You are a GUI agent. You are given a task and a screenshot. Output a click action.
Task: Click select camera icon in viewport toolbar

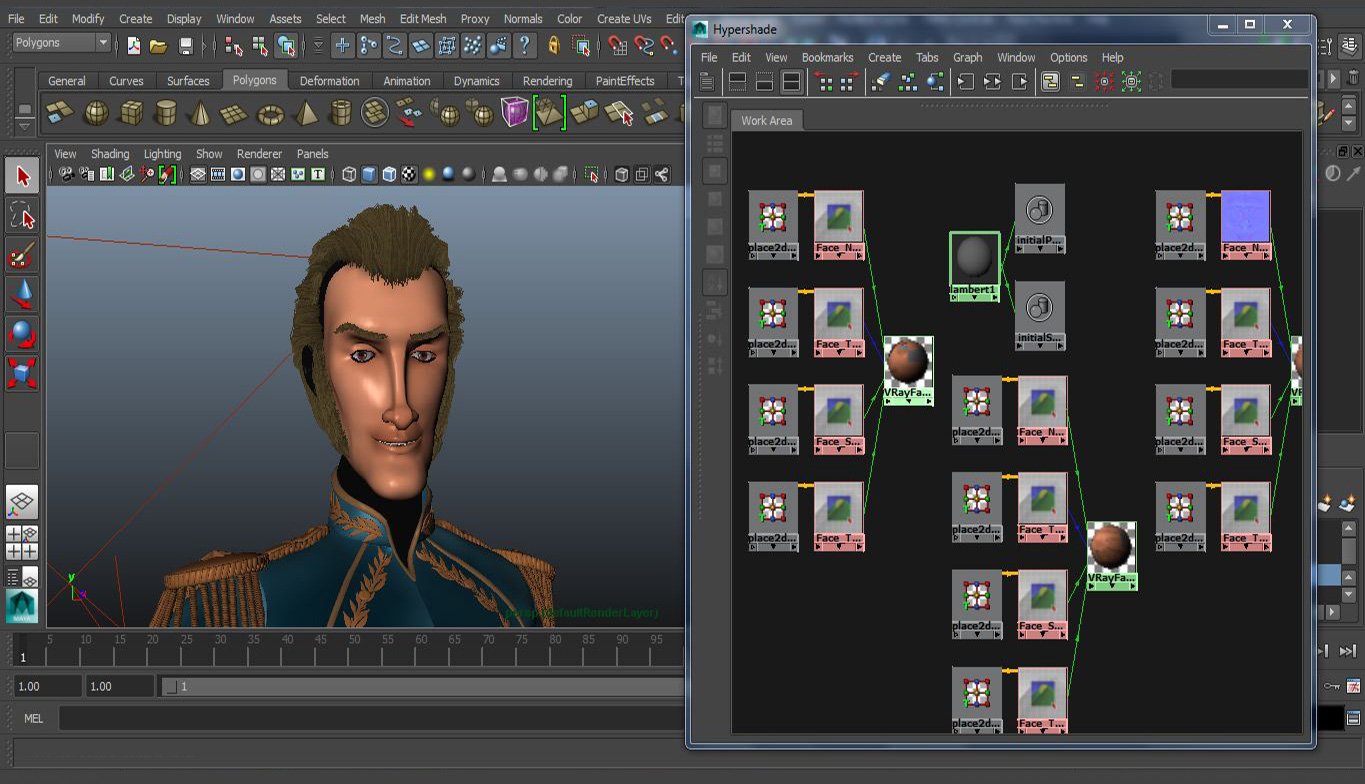(66, 175)
